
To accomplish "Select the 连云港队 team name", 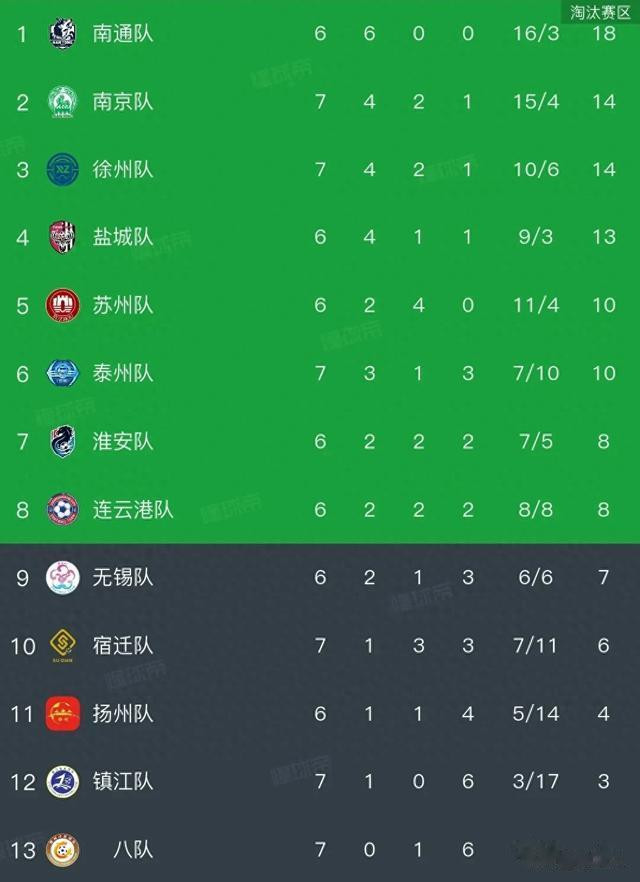I will 133,510.
